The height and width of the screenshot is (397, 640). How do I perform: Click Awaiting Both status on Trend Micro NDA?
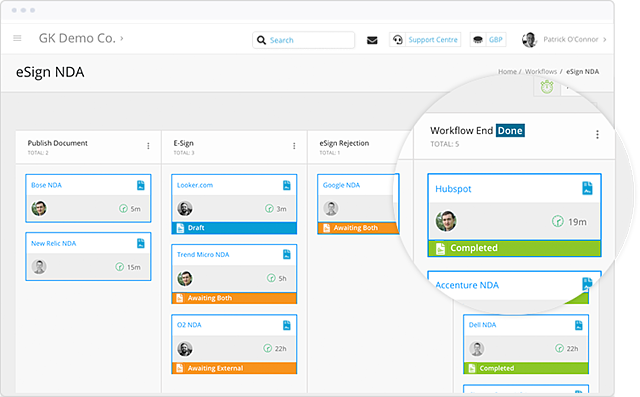pyautogui.click(x=234, y=298)
